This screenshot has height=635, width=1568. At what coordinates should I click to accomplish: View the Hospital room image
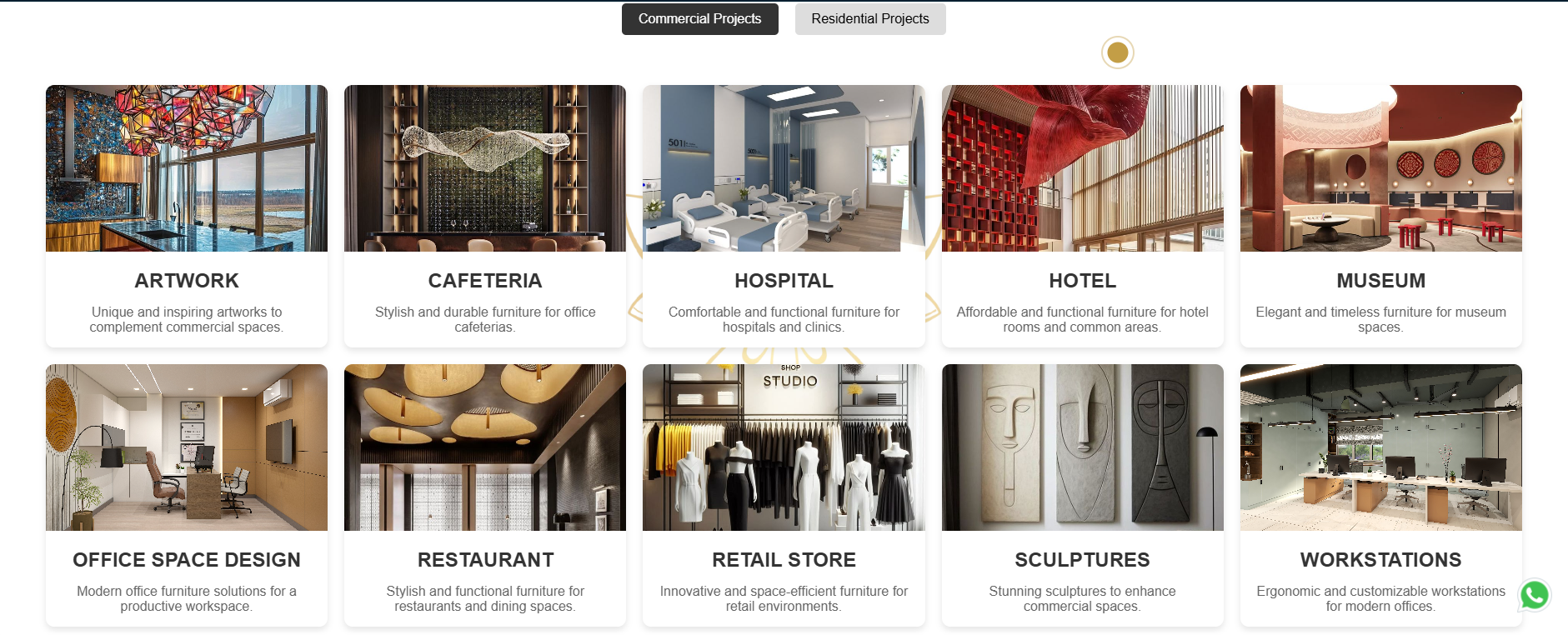tap(784, 168)
